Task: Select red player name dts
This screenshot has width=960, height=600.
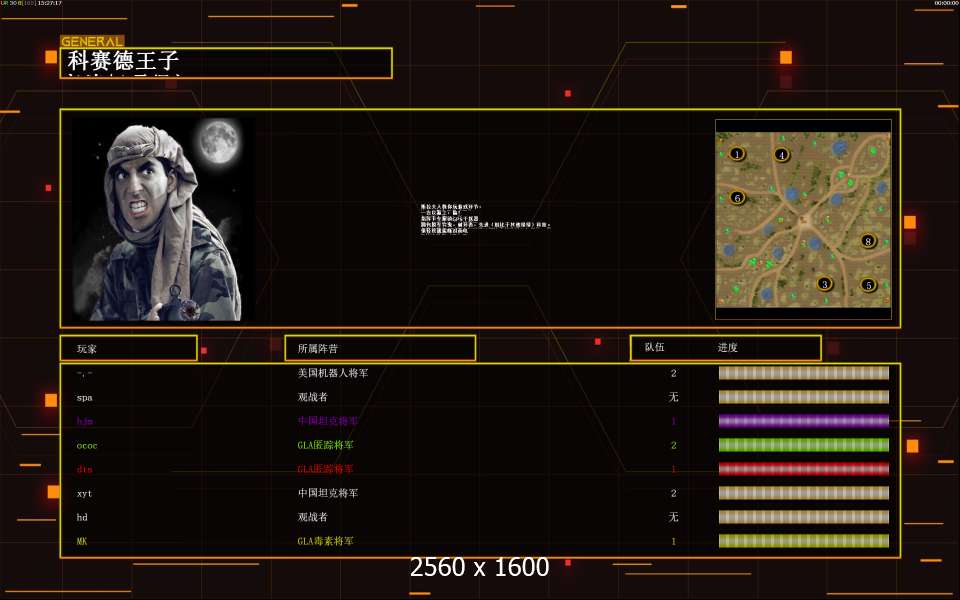Action: click(84, 470)
